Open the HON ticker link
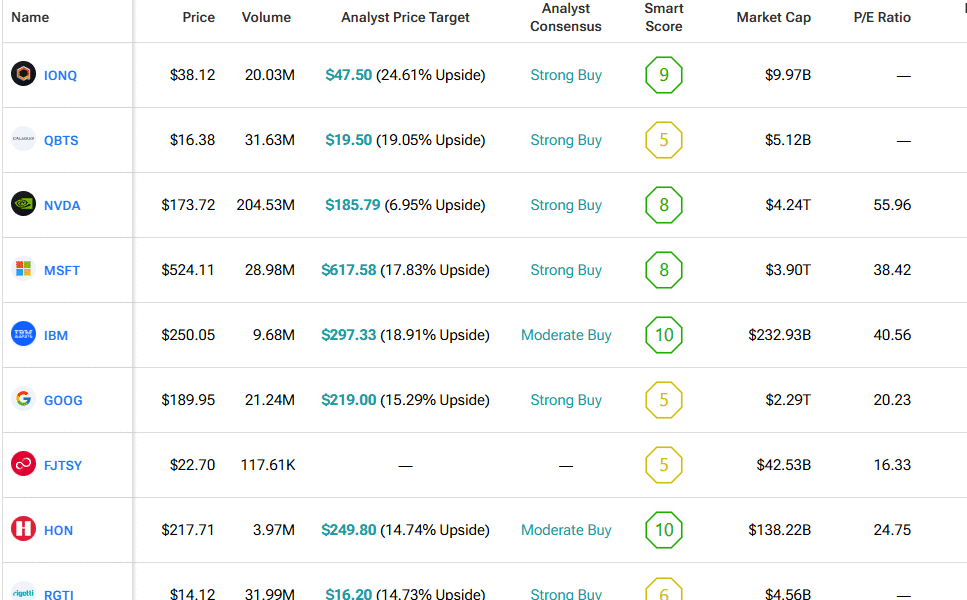Image resolution: width=967 pixels, height=600 pixels. tap(59, 530)
